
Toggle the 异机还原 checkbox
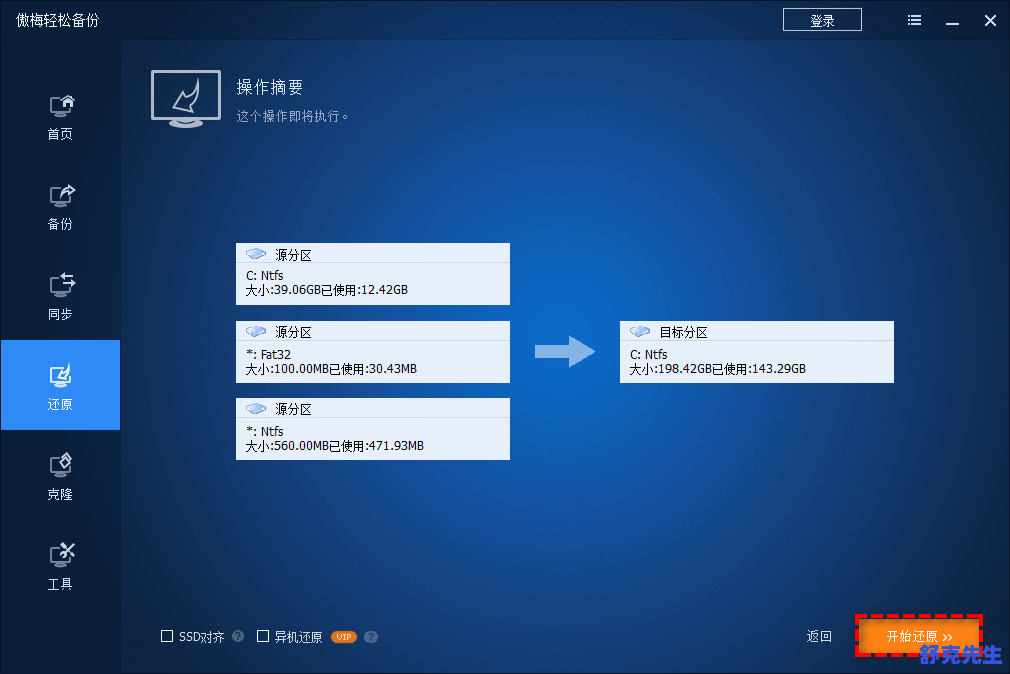(x=263, y=636)
